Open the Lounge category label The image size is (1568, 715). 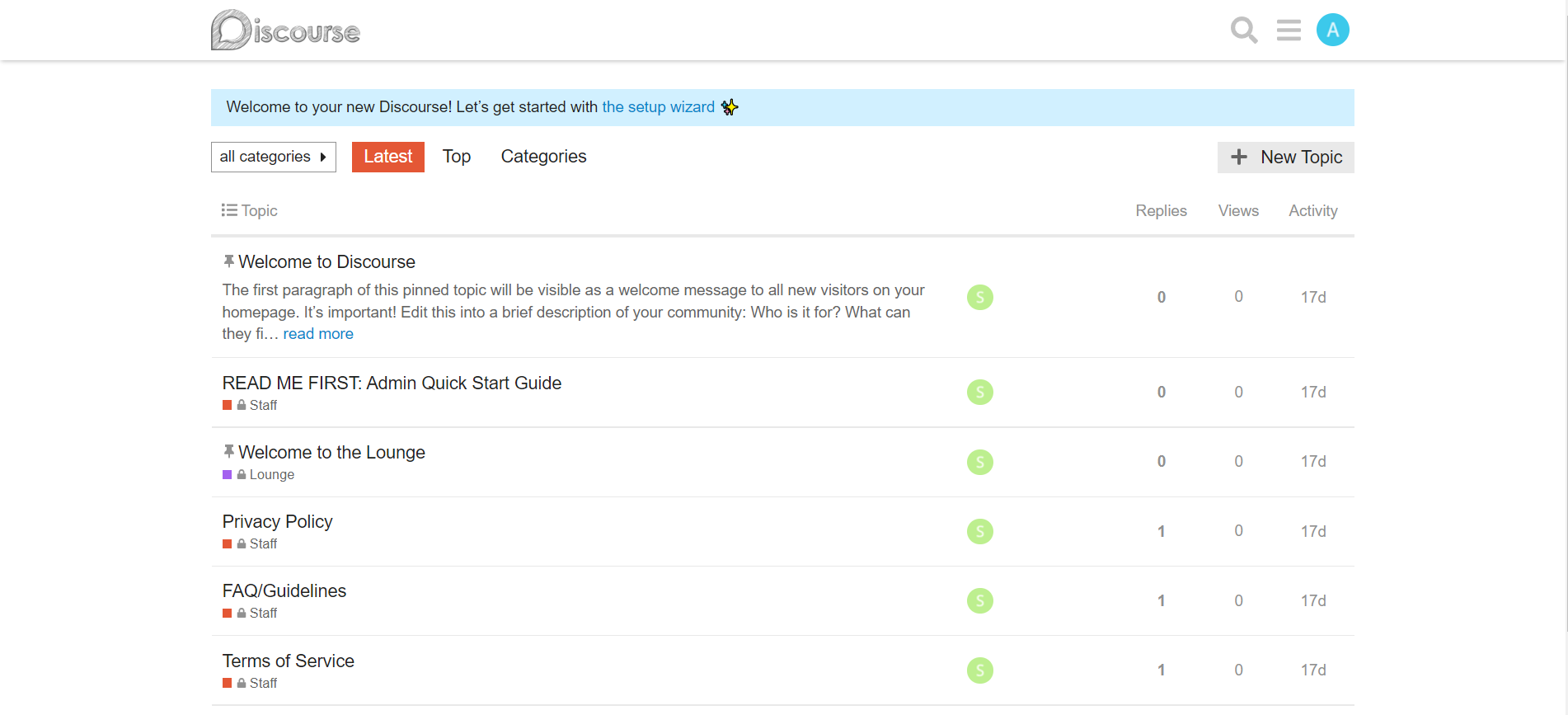[x=272, y=474]
